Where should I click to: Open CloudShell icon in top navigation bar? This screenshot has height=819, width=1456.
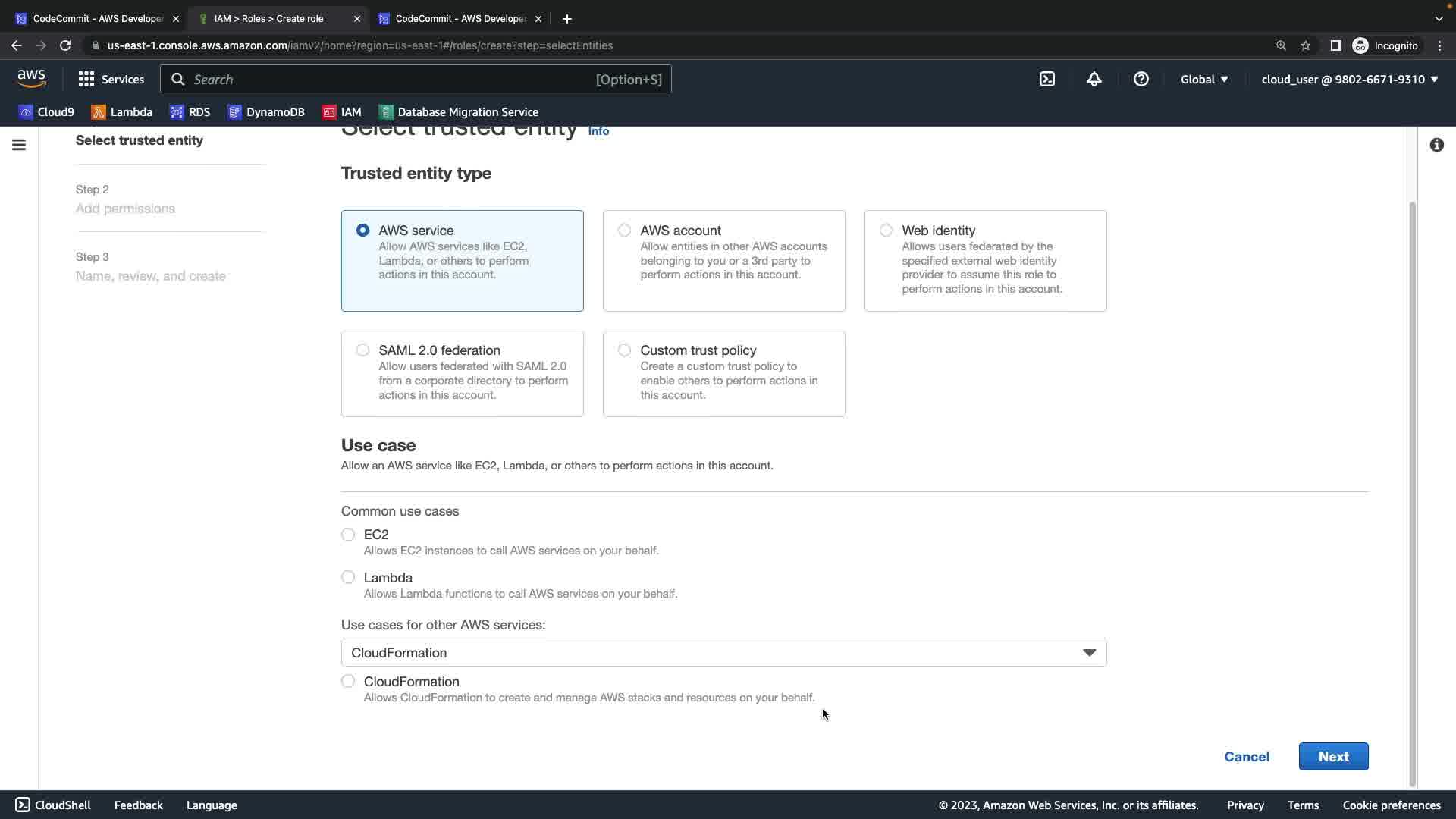pyautogui.click(x=1046, y=79)
